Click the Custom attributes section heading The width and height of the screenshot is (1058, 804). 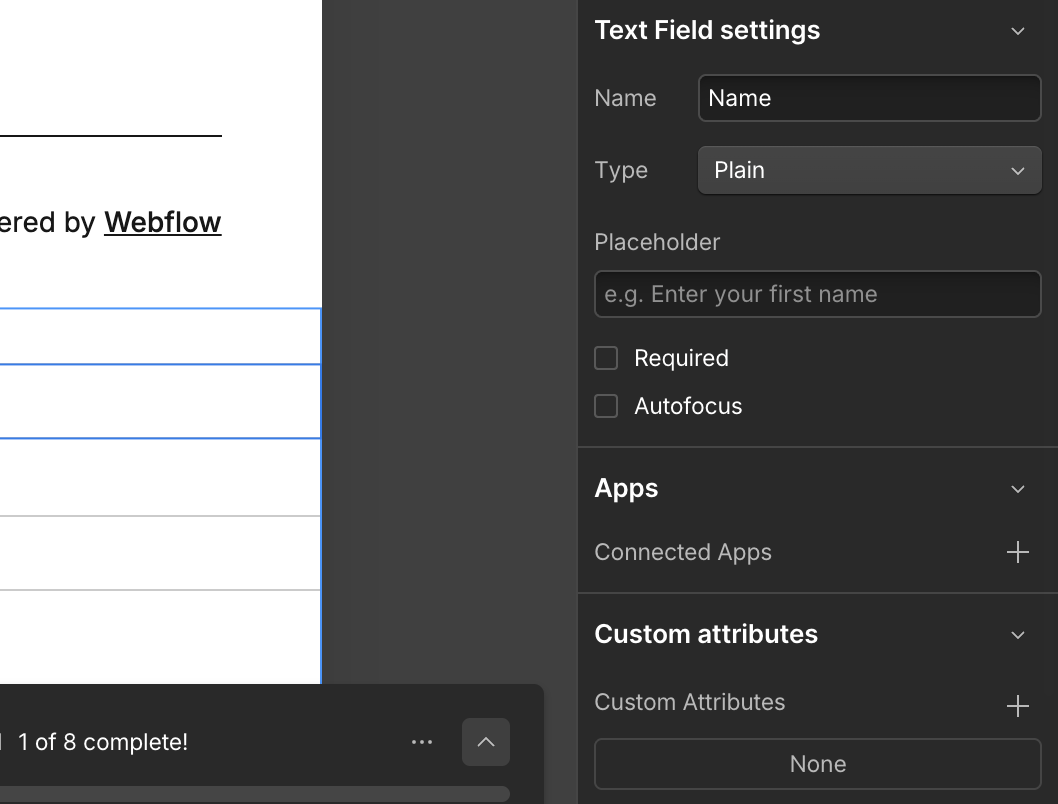click(706, 634)
